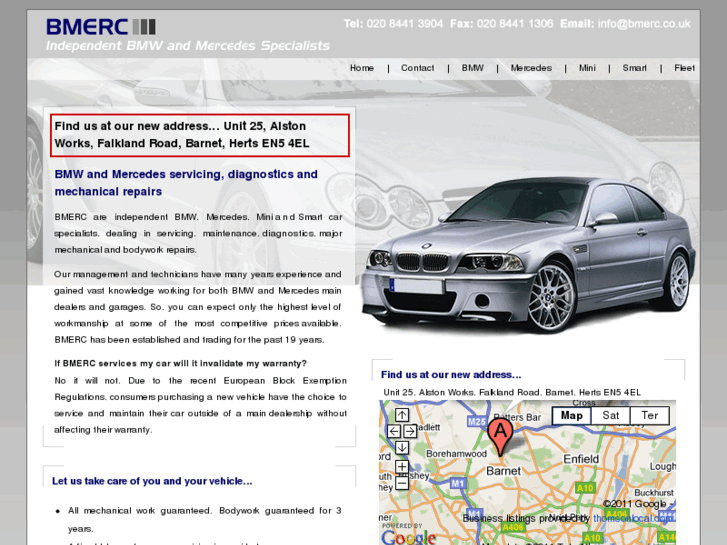Click the info@bmerc.co.uk email link
Screen dimensions: 727x545
644,24
